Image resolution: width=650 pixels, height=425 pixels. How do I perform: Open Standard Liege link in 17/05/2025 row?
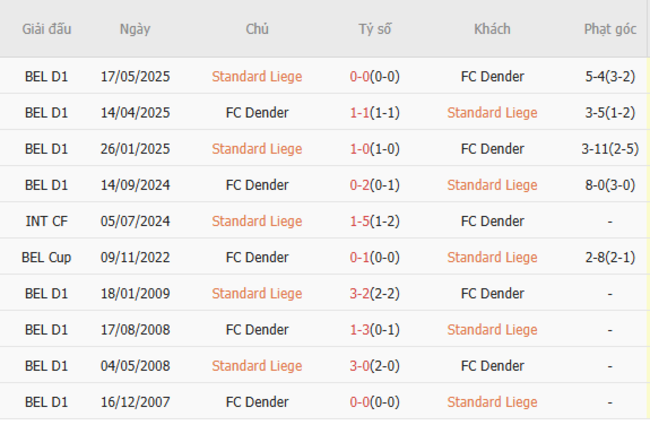tap(257, 77)
